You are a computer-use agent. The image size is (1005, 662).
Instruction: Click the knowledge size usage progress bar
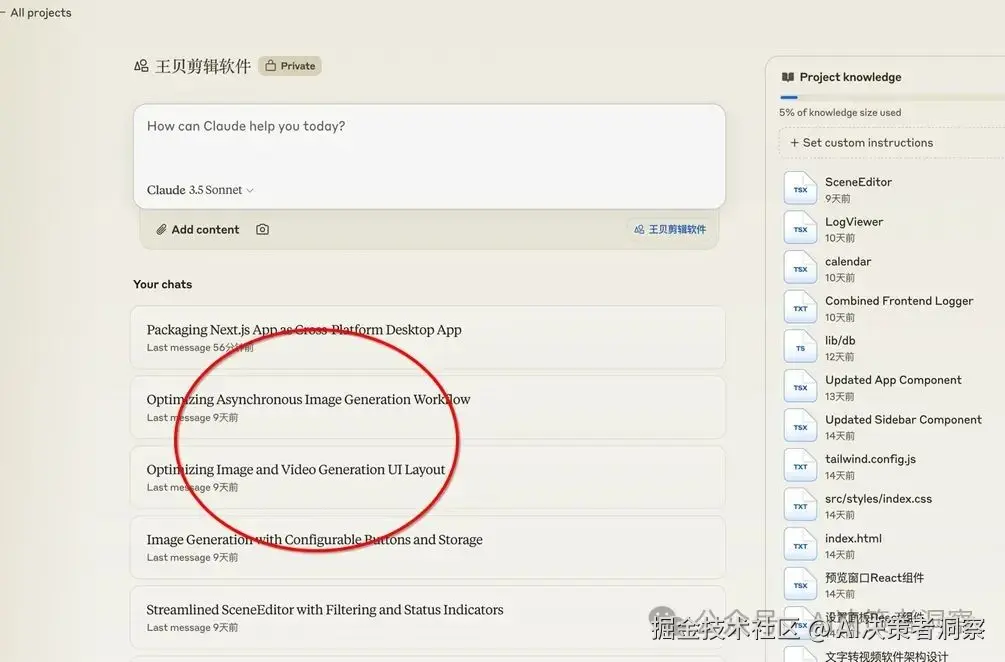892,97
